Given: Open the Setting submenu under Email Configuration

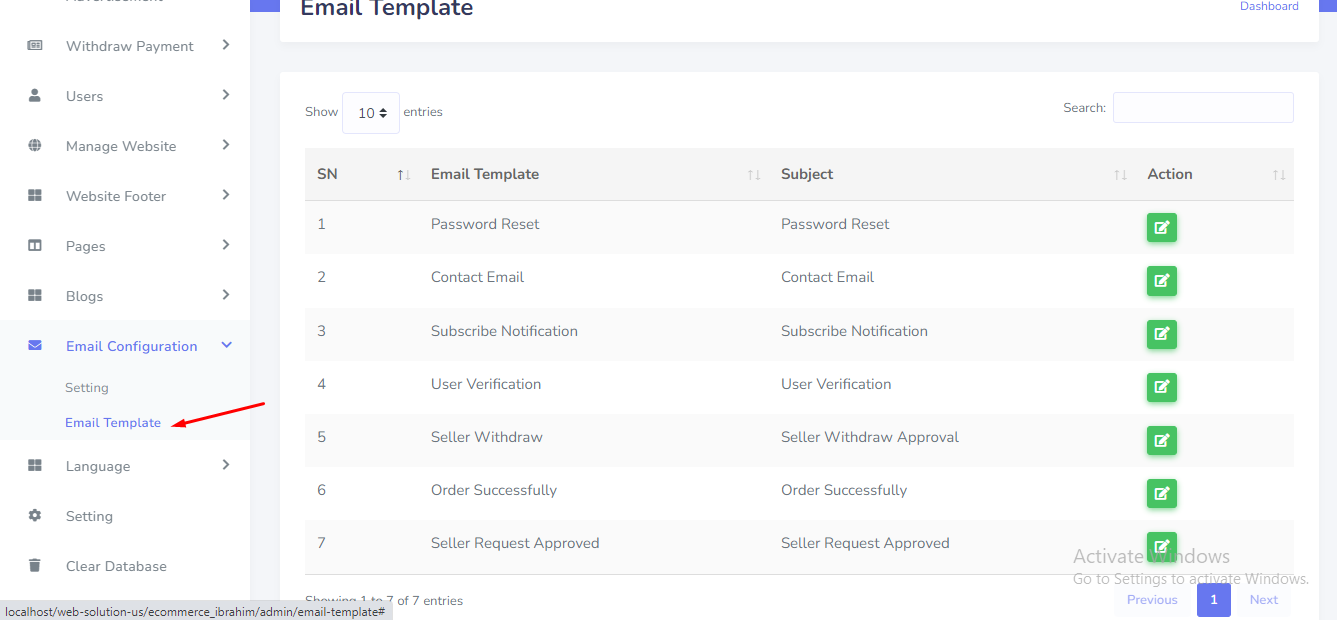Looking at the screenshot, I should pyautogui.click(x=87, y=388).
